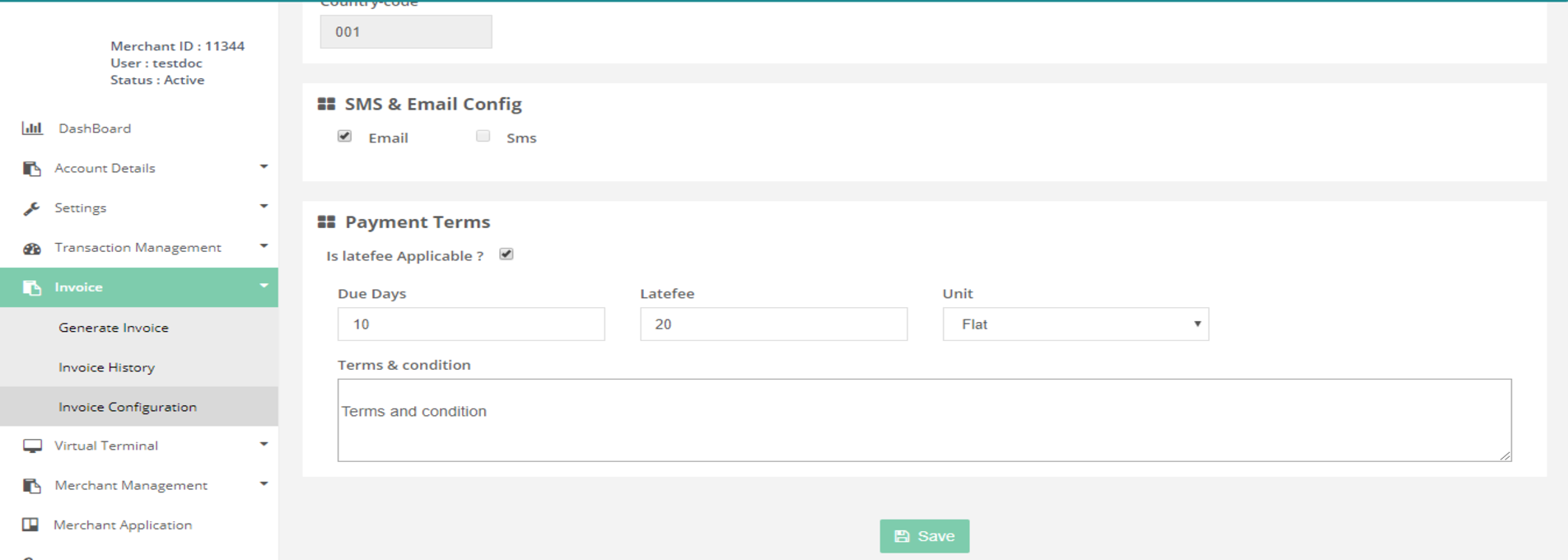Viewport: 1568px width, 560px height.
Task: Click the Invoice icon in sidebar
Action: [x=32, y=287]
